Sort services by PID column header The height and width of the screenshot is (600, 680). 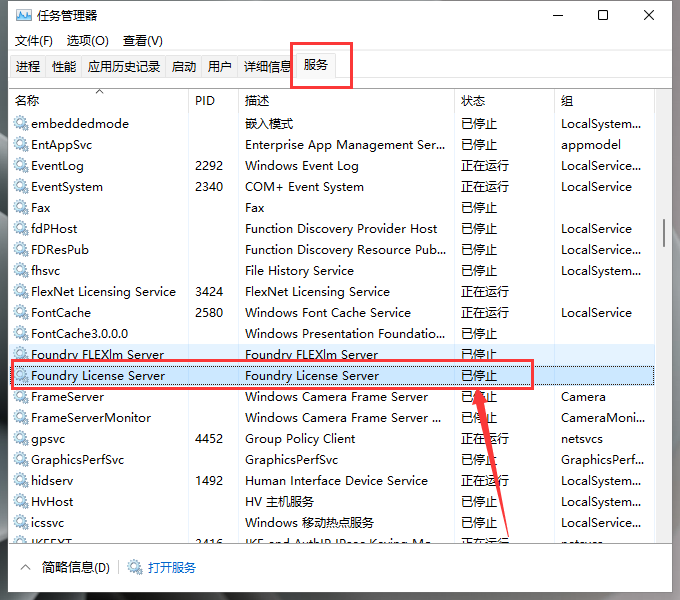[213, 101]
